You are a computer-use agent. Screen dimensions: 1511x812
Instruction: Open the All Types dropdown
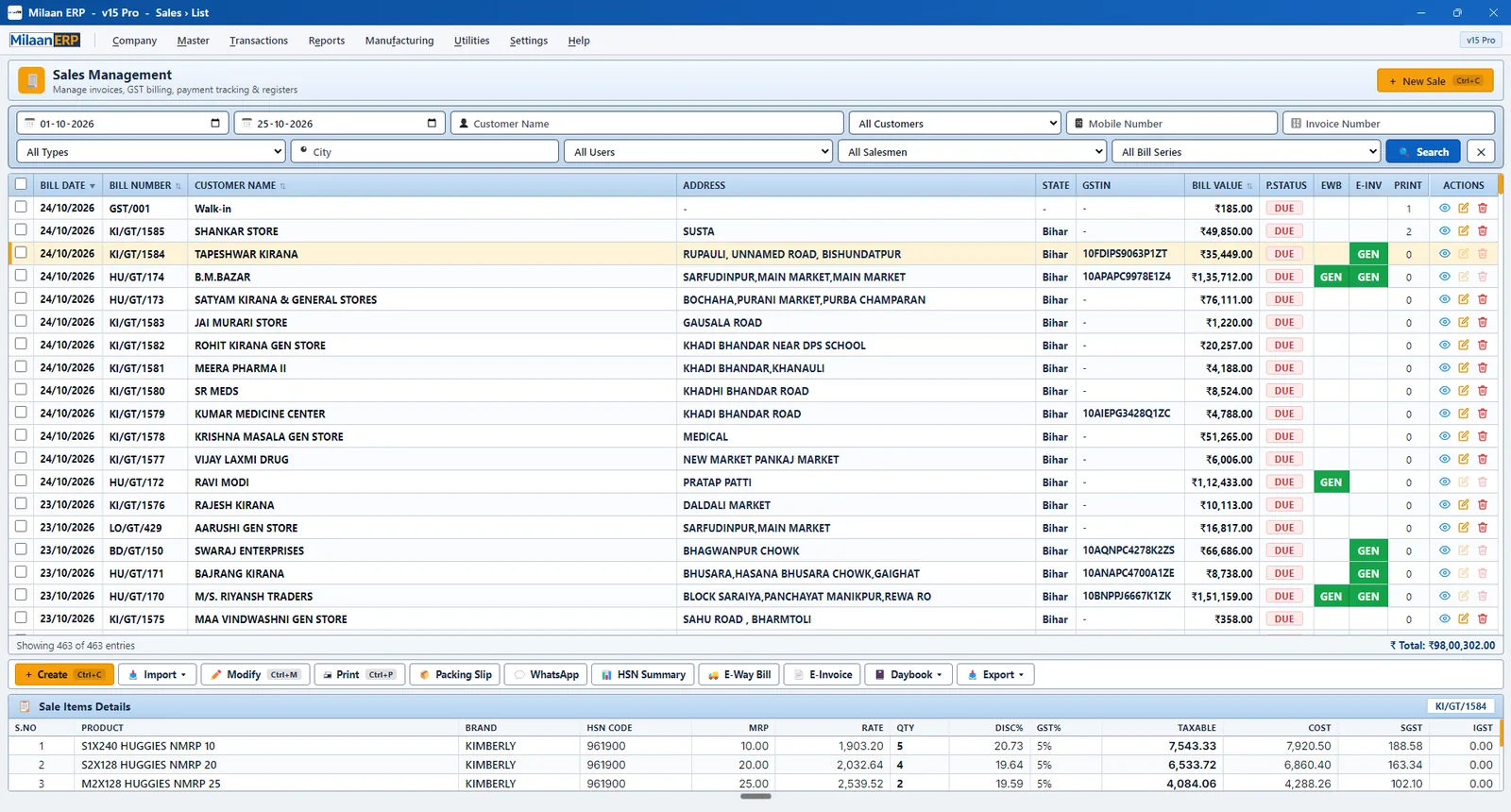click(151, 152)
